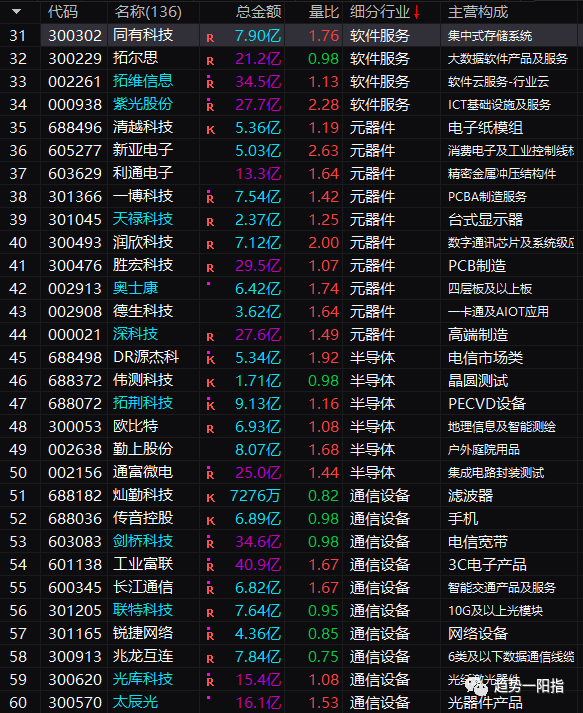Click the red R marker for 同有科技
Screen dimensions: 583x713
point(210,38)
